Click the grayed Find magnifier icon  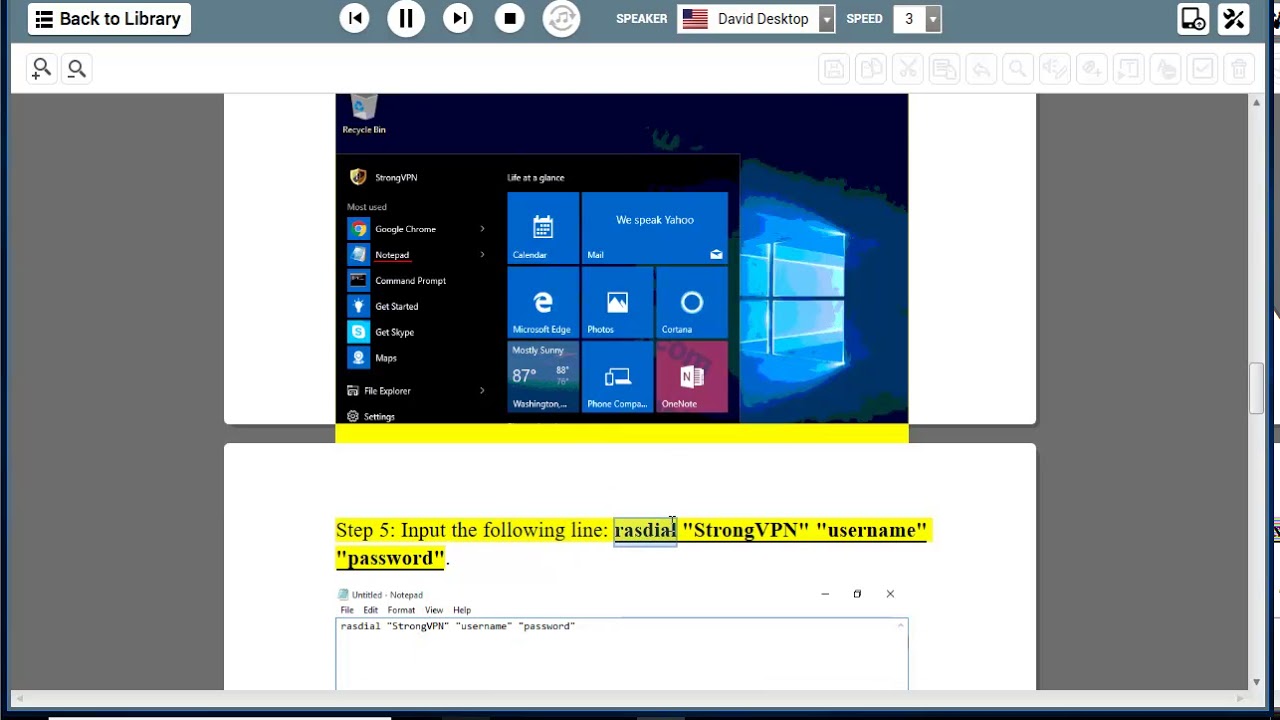(x=1018, y=69)
